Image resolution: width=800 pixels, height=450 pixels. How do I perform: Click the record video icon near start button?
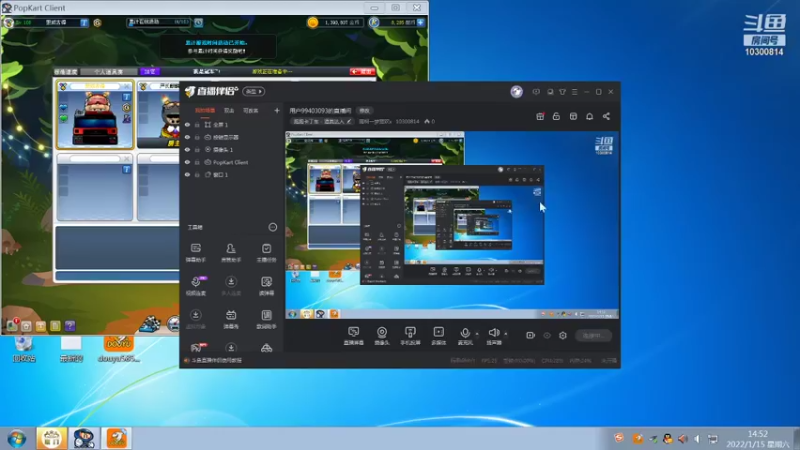(x=531, y=335)
